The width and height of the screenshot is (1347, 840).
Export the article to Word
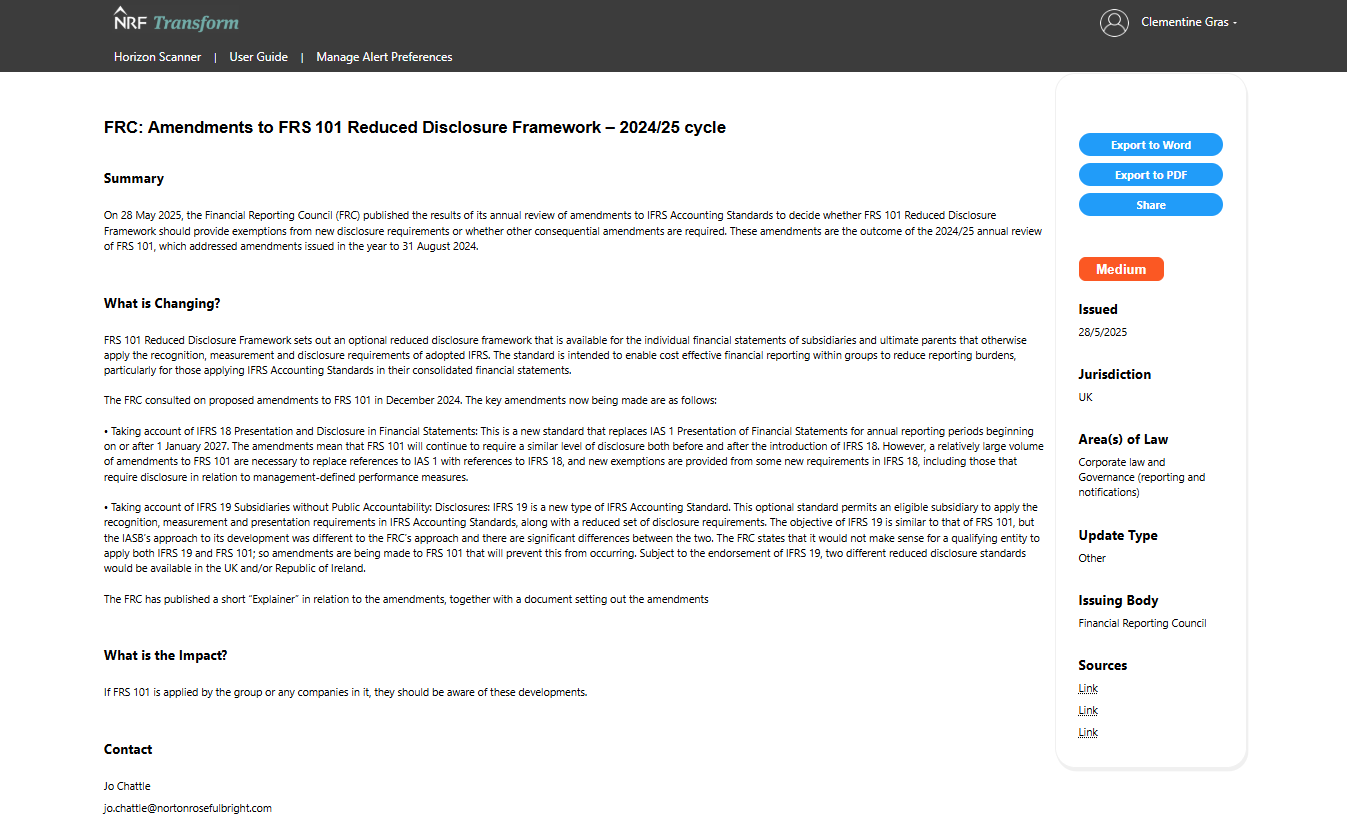1150,145
